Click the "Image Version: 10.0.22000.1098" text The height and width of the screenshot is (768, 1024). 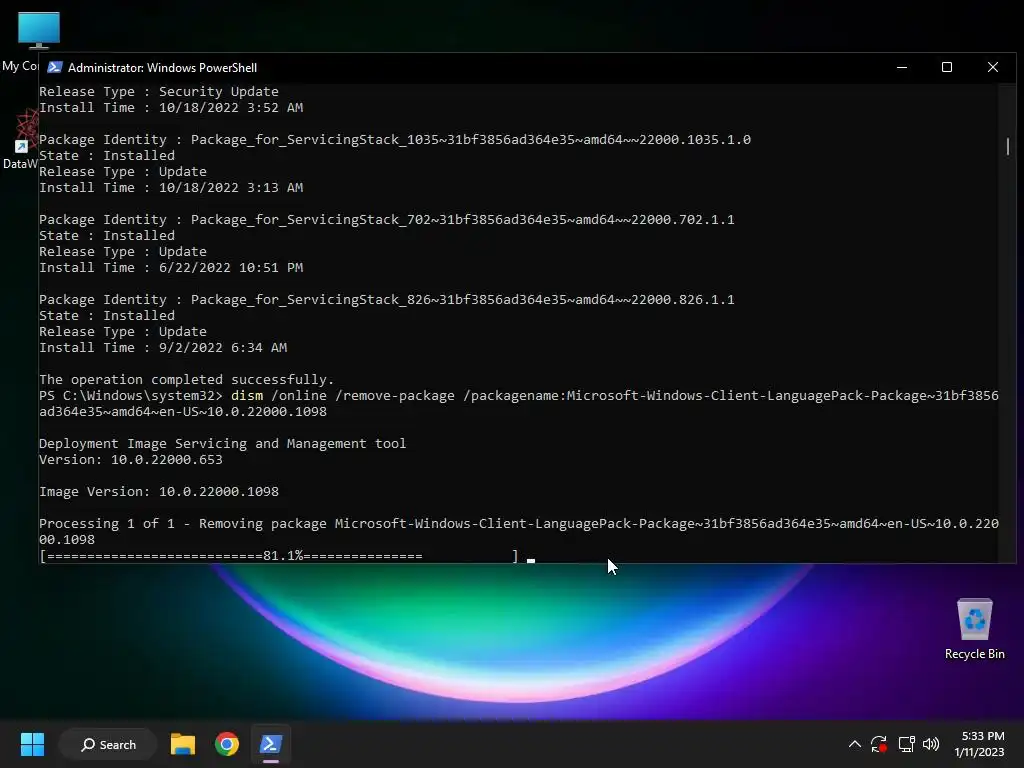(x=159, y=491)
